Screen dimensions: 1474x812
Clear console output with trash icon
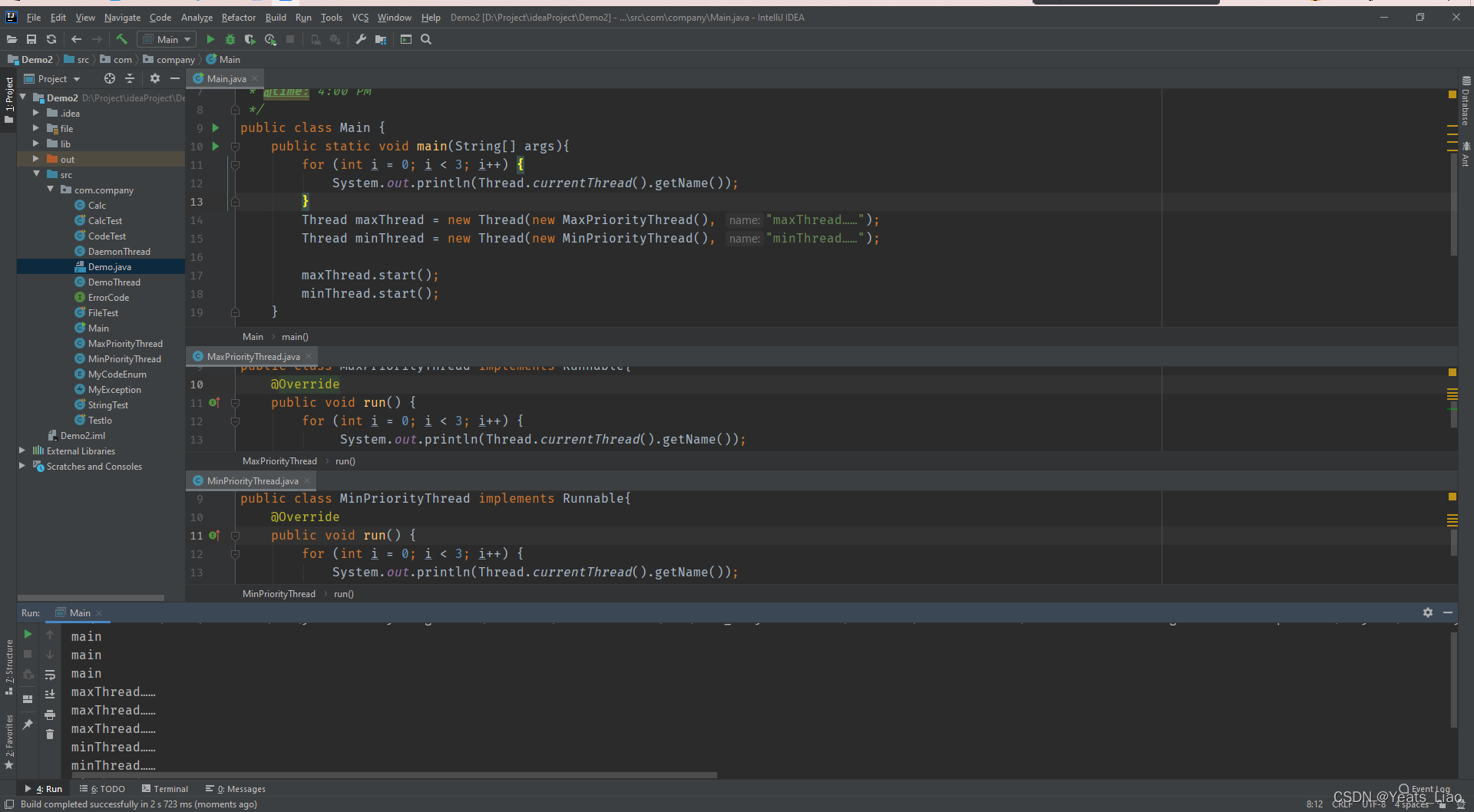click(50, 734)
